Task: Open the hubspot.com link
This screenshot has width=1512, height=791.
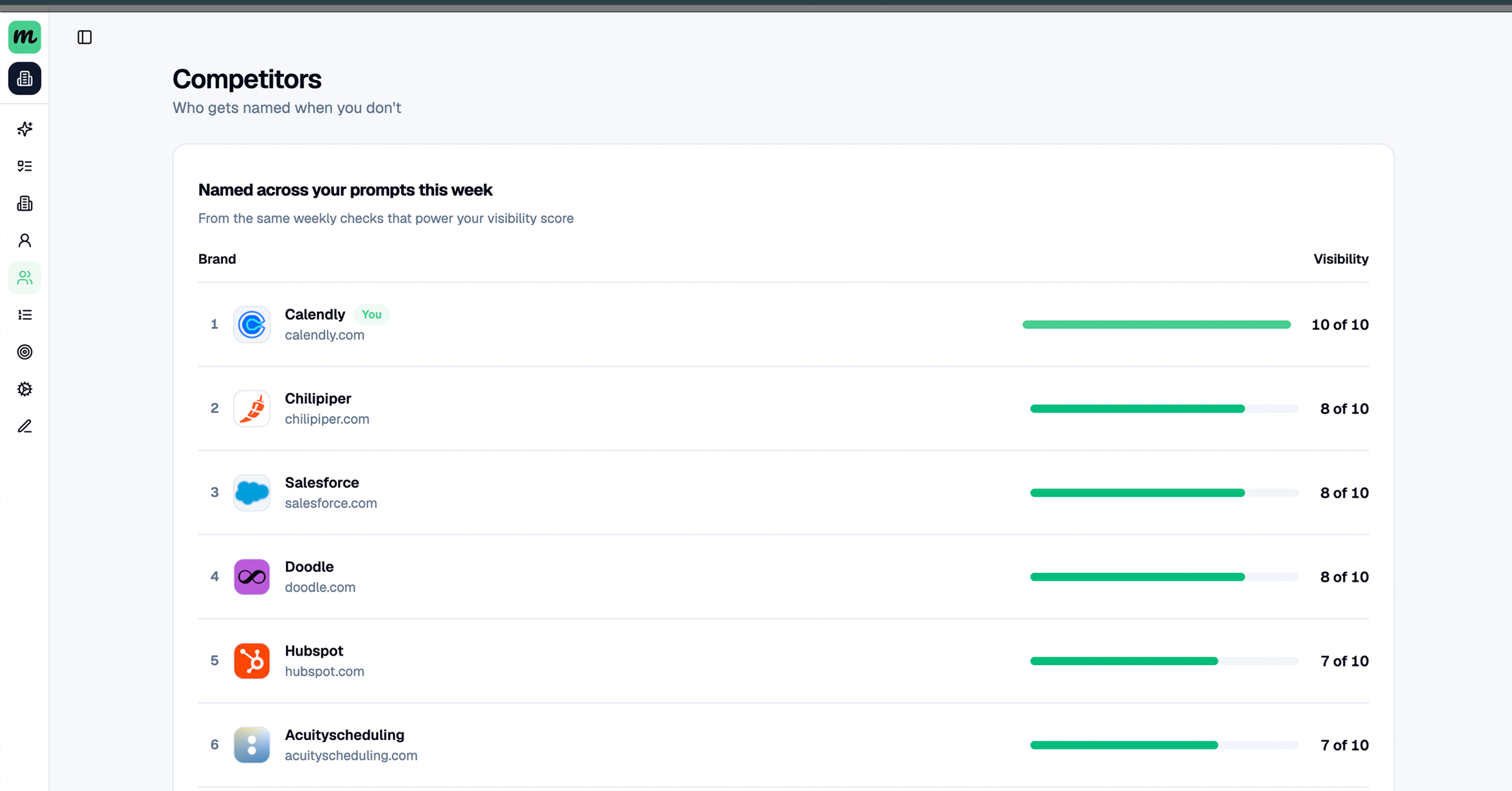Action: pos(324,671)
